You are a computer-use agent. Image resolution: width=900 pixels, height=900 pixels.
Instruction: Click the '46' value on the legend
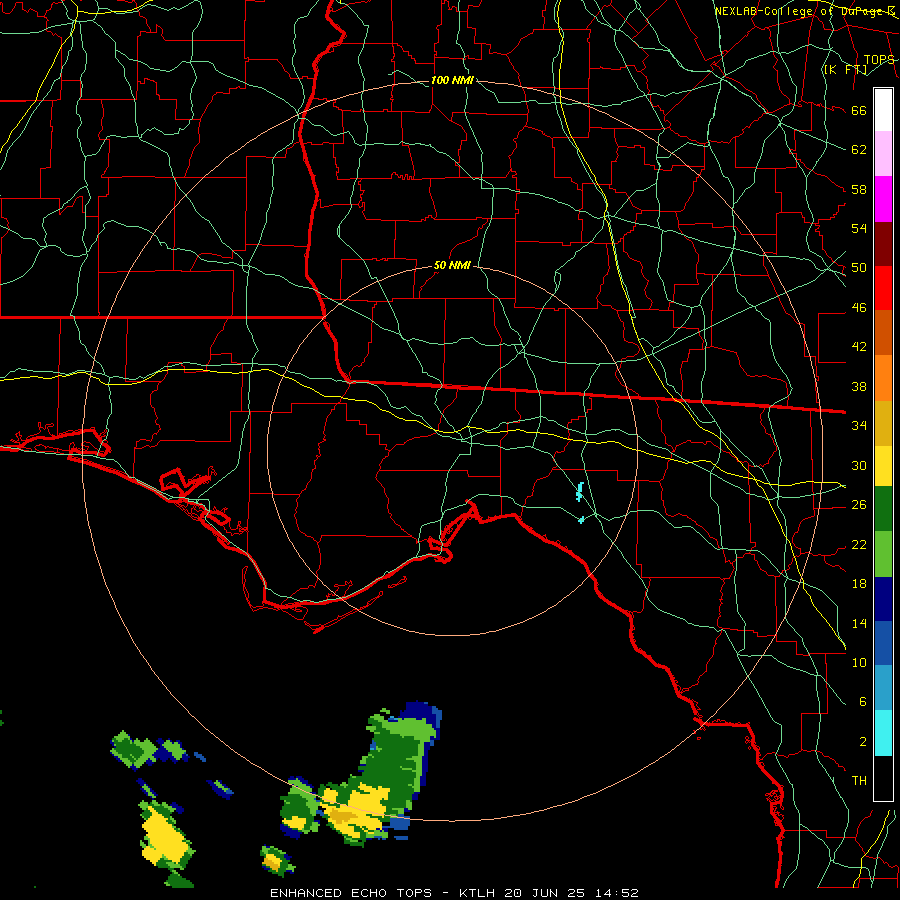click(x=859, y=307)
